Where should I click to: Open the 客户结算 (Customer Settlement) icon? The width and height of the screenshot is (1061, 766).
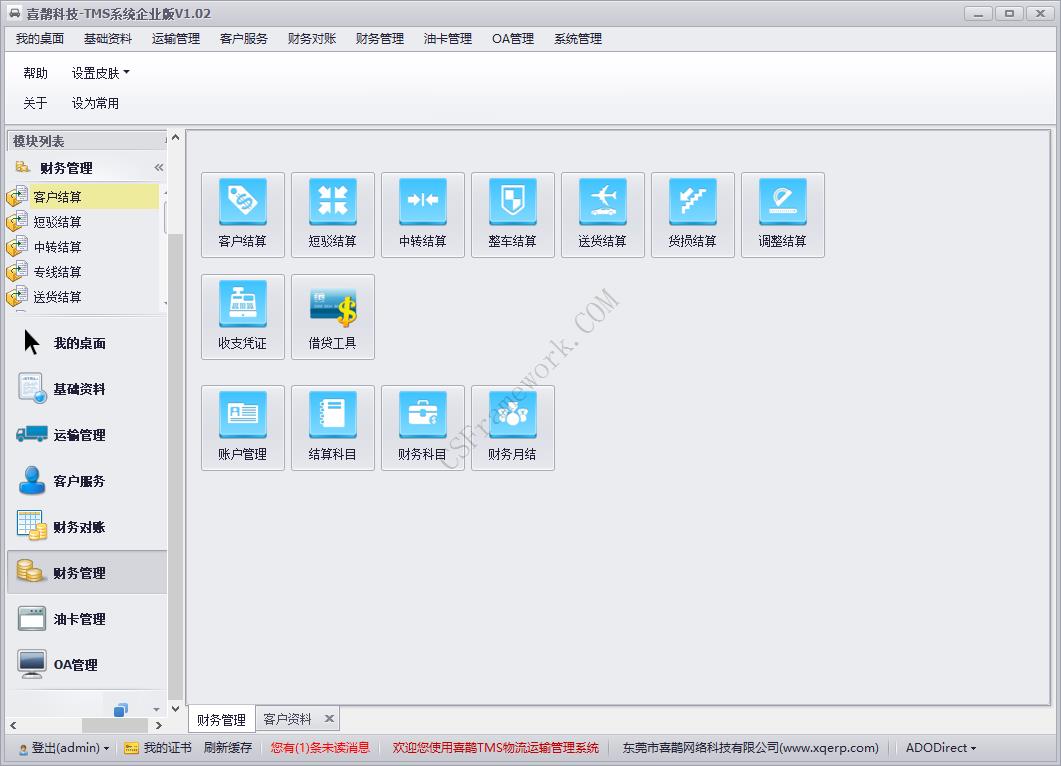pos(242,214)
